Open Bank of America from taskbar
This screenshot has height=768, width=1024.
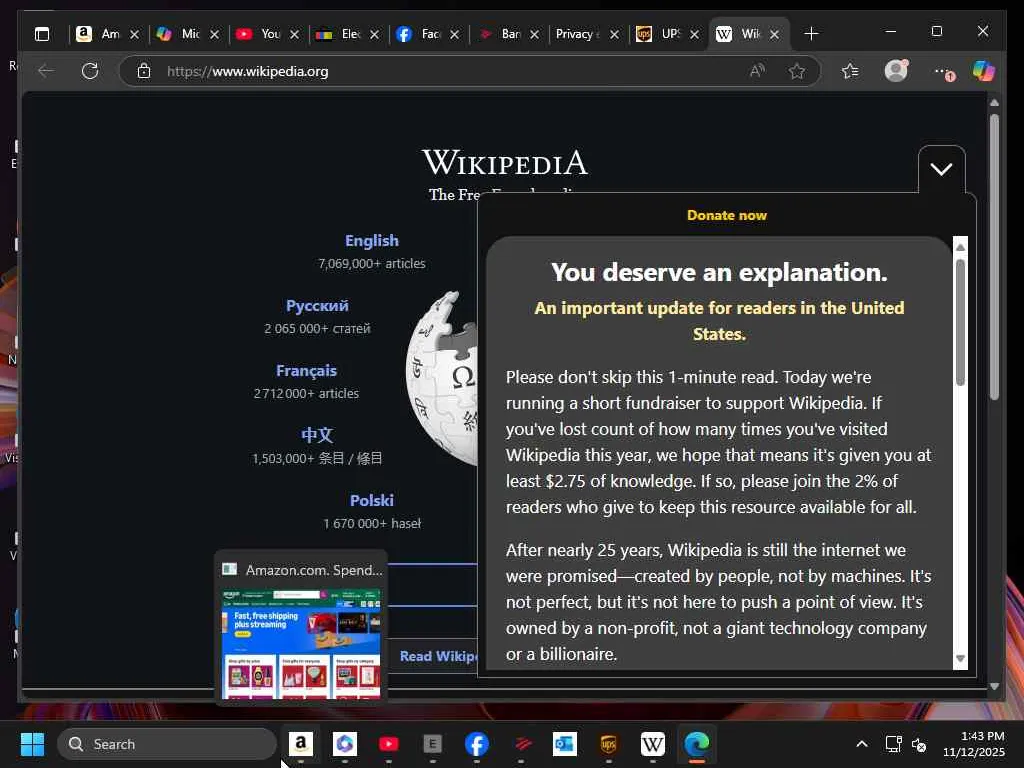pos(521,744)
